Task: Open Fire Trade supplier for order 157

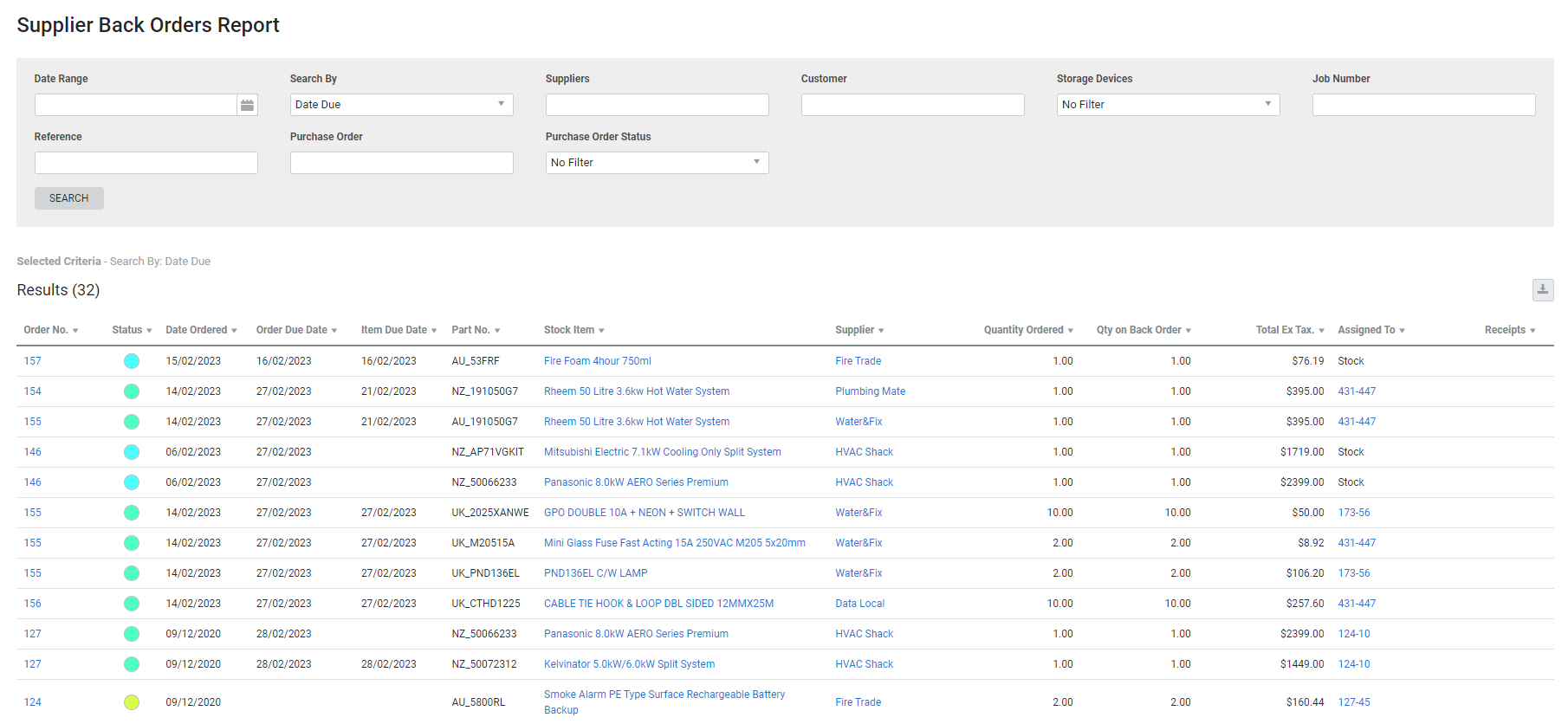Action: click(x=859, y=361)
